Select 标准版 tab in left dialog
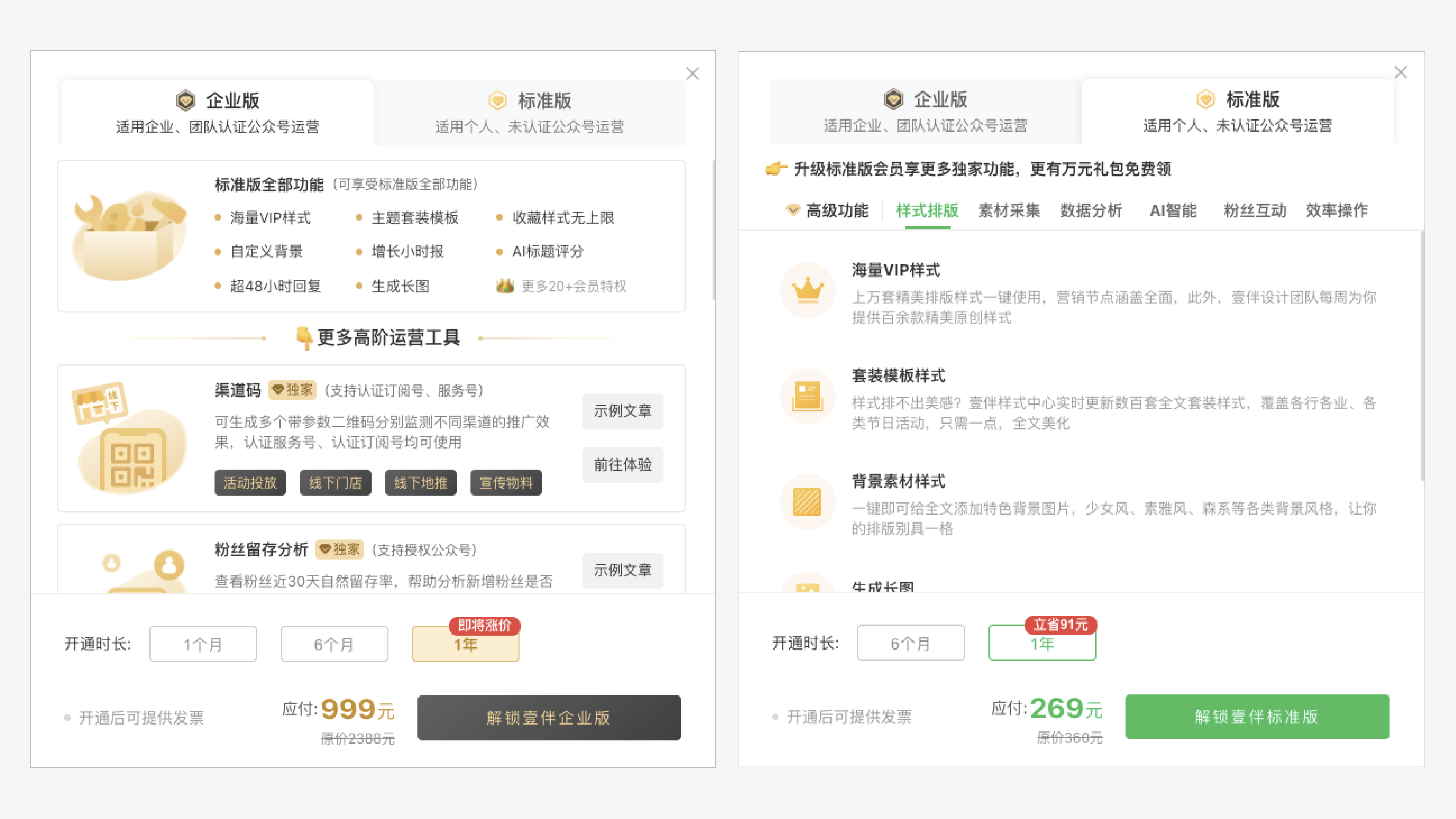Viewport: 1456px width, 819px height. pyautogui.click(x=530, y=113)
